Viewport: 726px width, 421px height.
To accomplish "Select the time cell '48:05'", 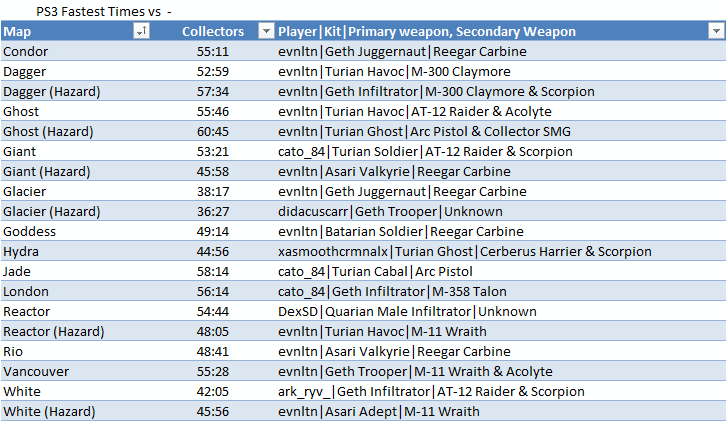I will tap(213, 331).
